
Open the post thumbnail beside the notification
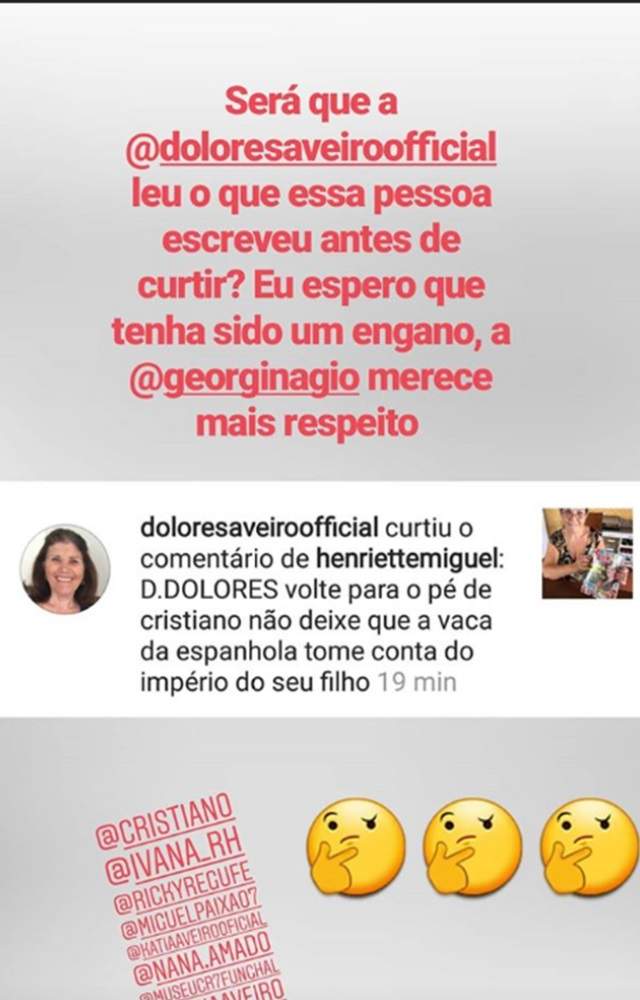[587, 553]
